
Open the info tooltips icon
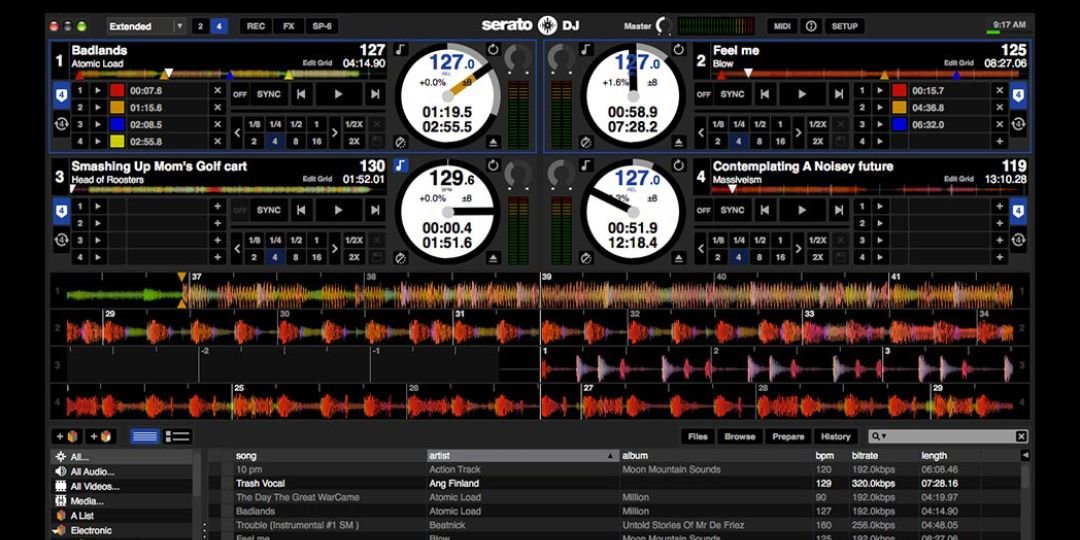pyautogui.click(x=811, y=26)
